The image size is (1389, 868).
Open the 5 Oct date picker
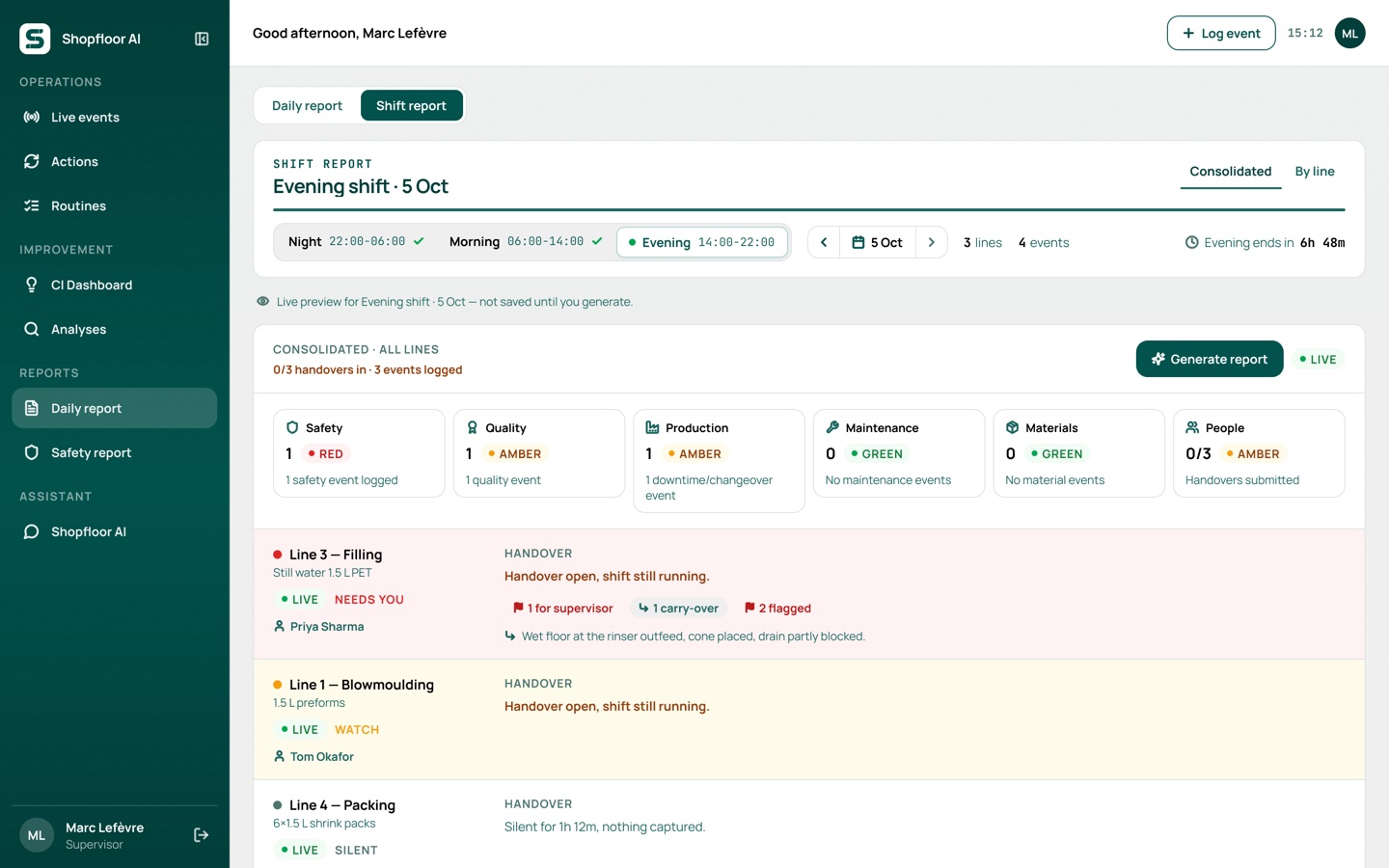[x=878, y=243]
